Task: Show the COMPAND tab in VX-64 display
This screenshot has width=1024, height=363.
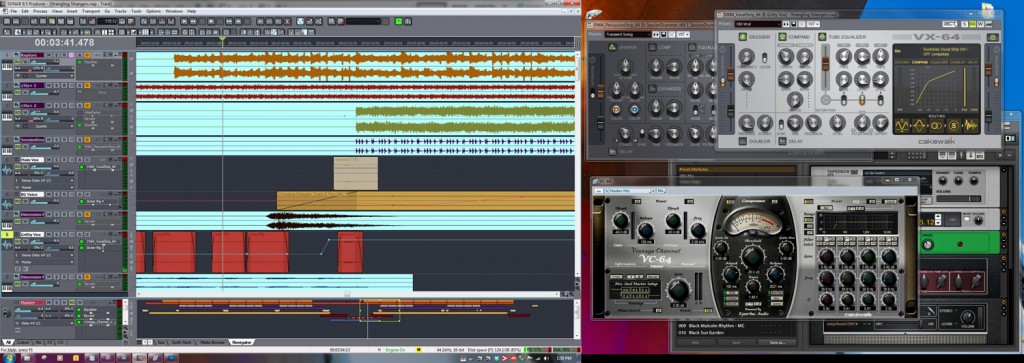Action: click(920, 62)
